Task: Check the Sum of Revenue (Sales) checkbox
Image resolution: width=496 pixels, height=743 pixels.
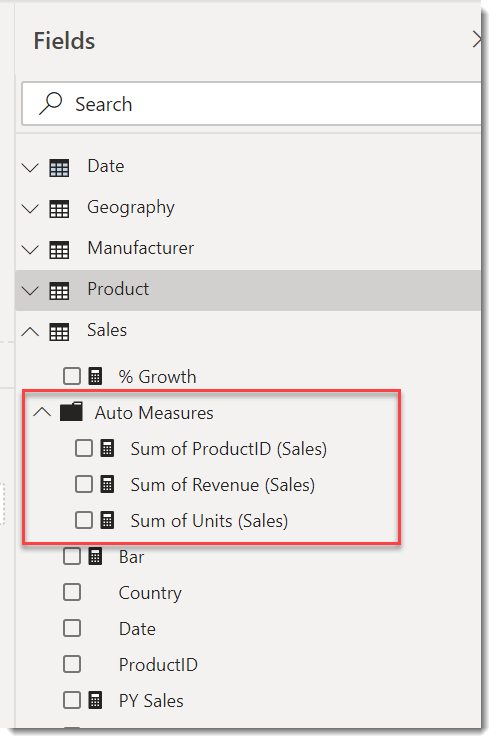Action: (84, 484)
